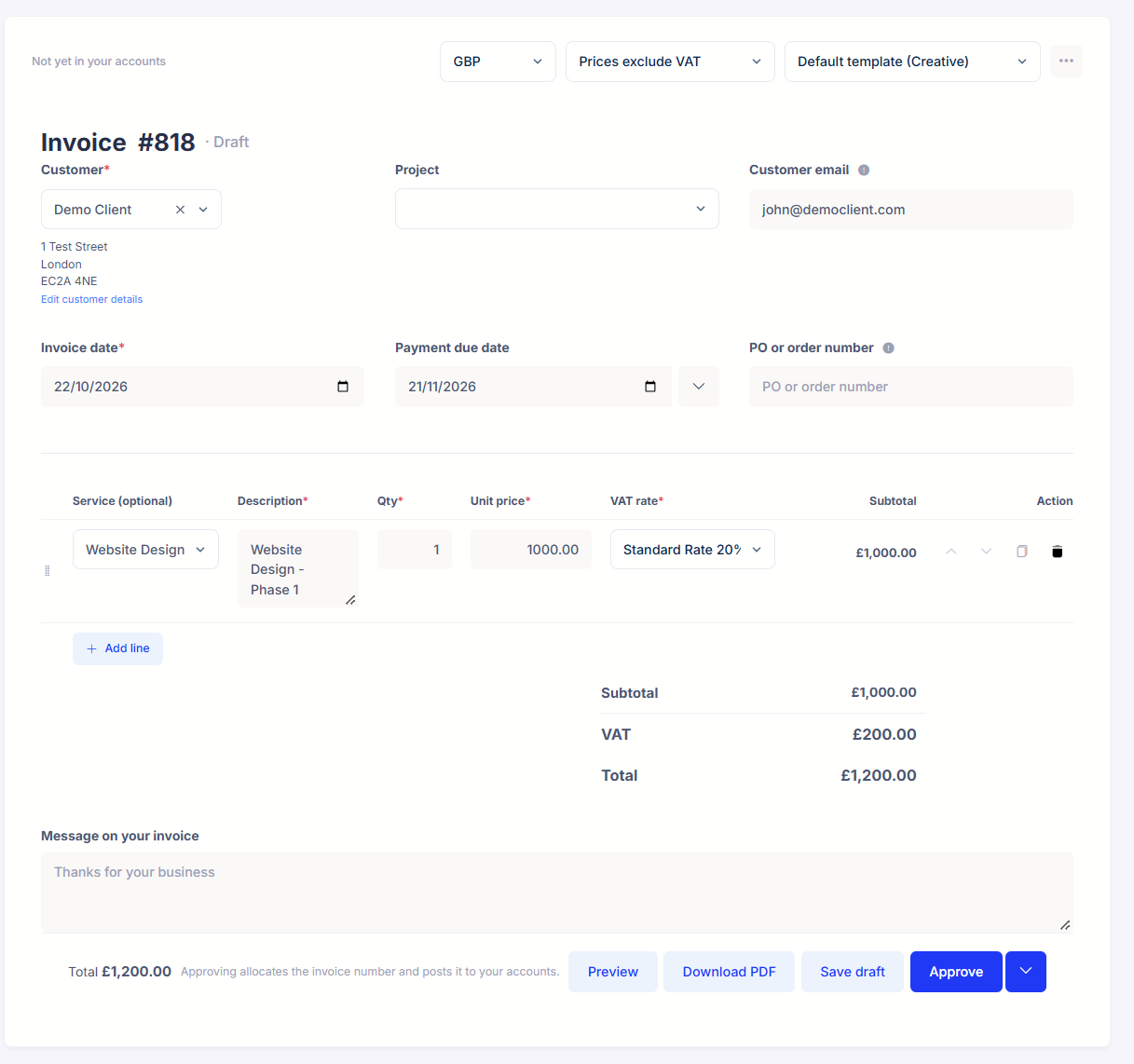The height and width of the screenshot is (1064, 1134).
Task: Click the Message on your invoice box
Action: pyautogui.click(x=557, y=893)
